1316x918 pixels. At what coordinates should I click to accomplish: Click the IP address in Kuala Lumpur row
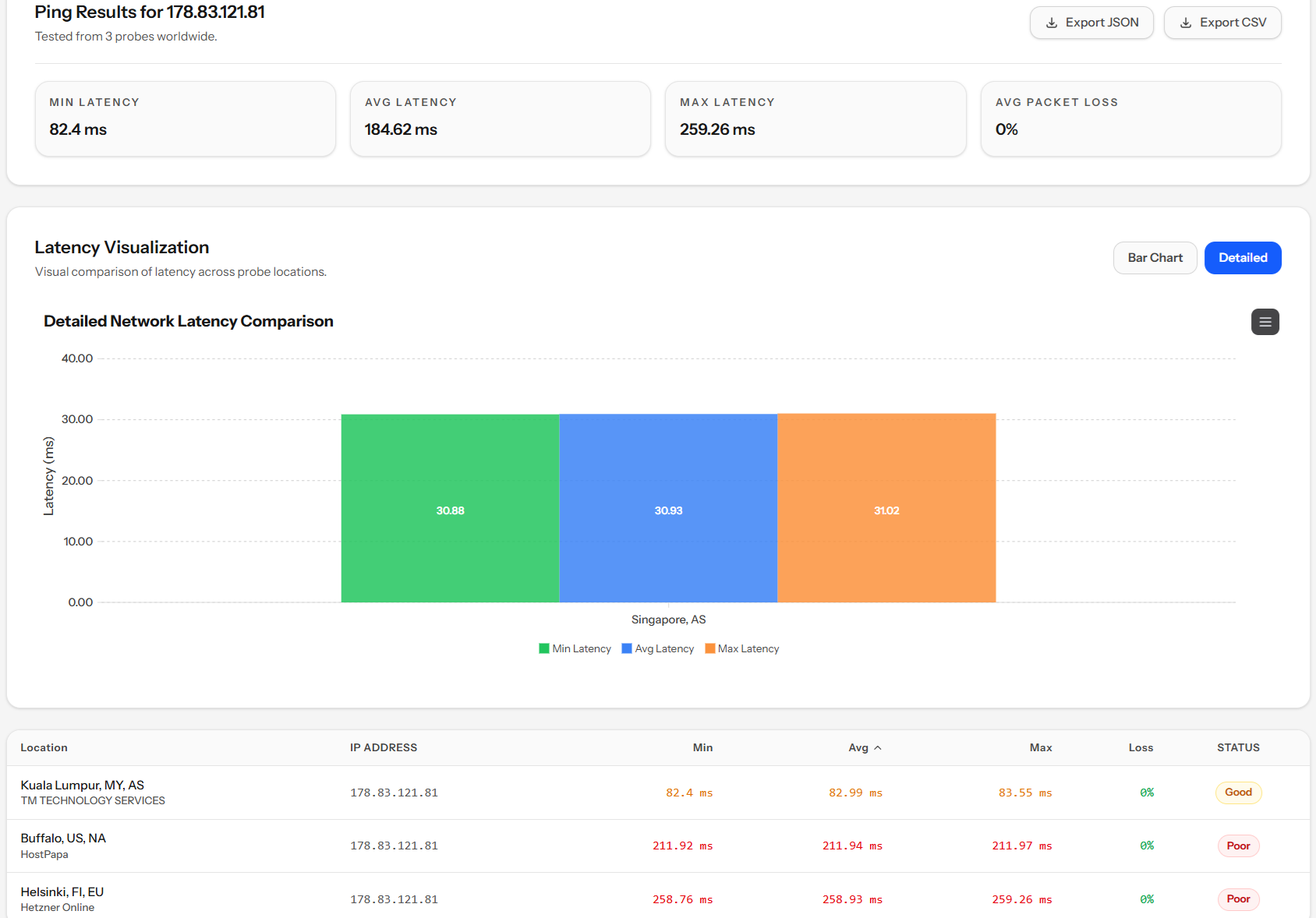coord(394,793)
